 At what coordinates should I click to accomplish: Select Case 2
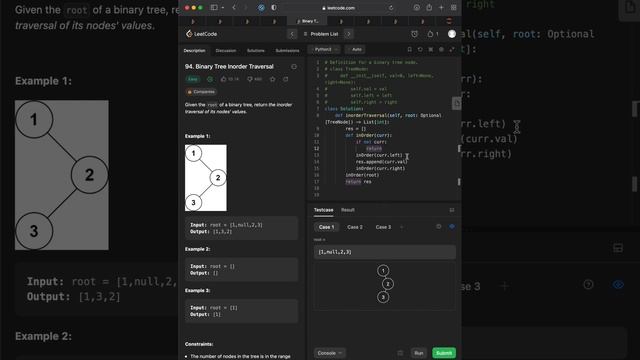[x=355, y=227]
